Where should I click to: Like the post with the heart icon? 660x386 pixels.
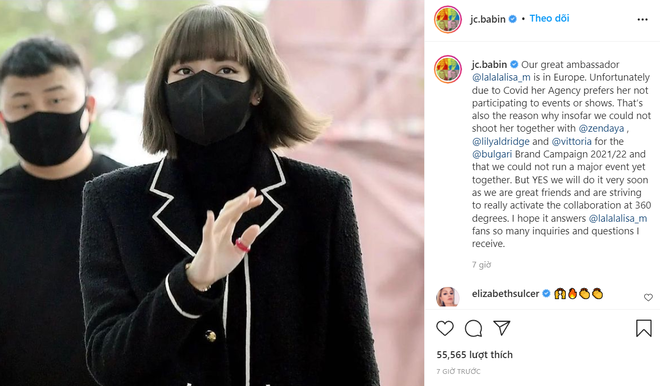(x=445, y=328)
